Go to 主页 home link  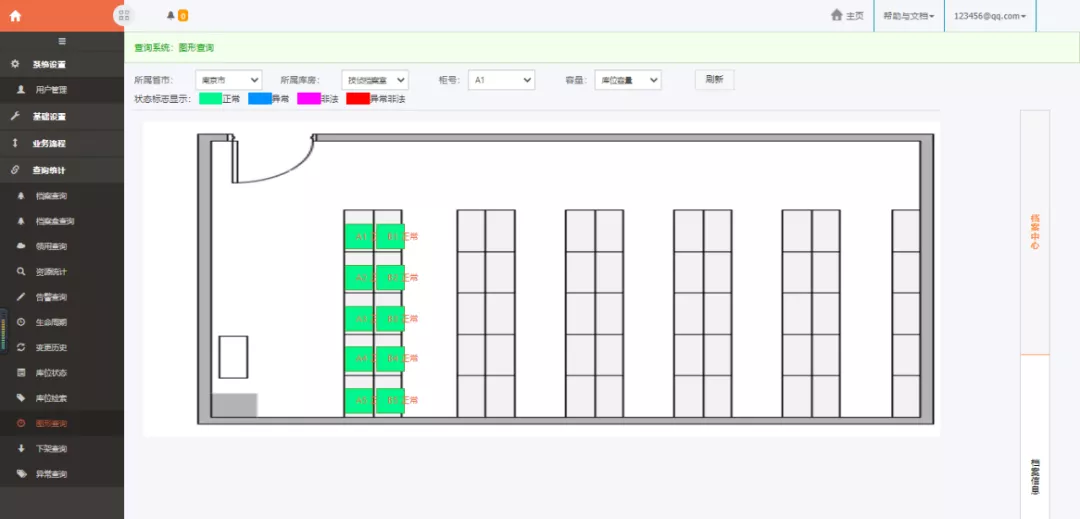[847, 15]
